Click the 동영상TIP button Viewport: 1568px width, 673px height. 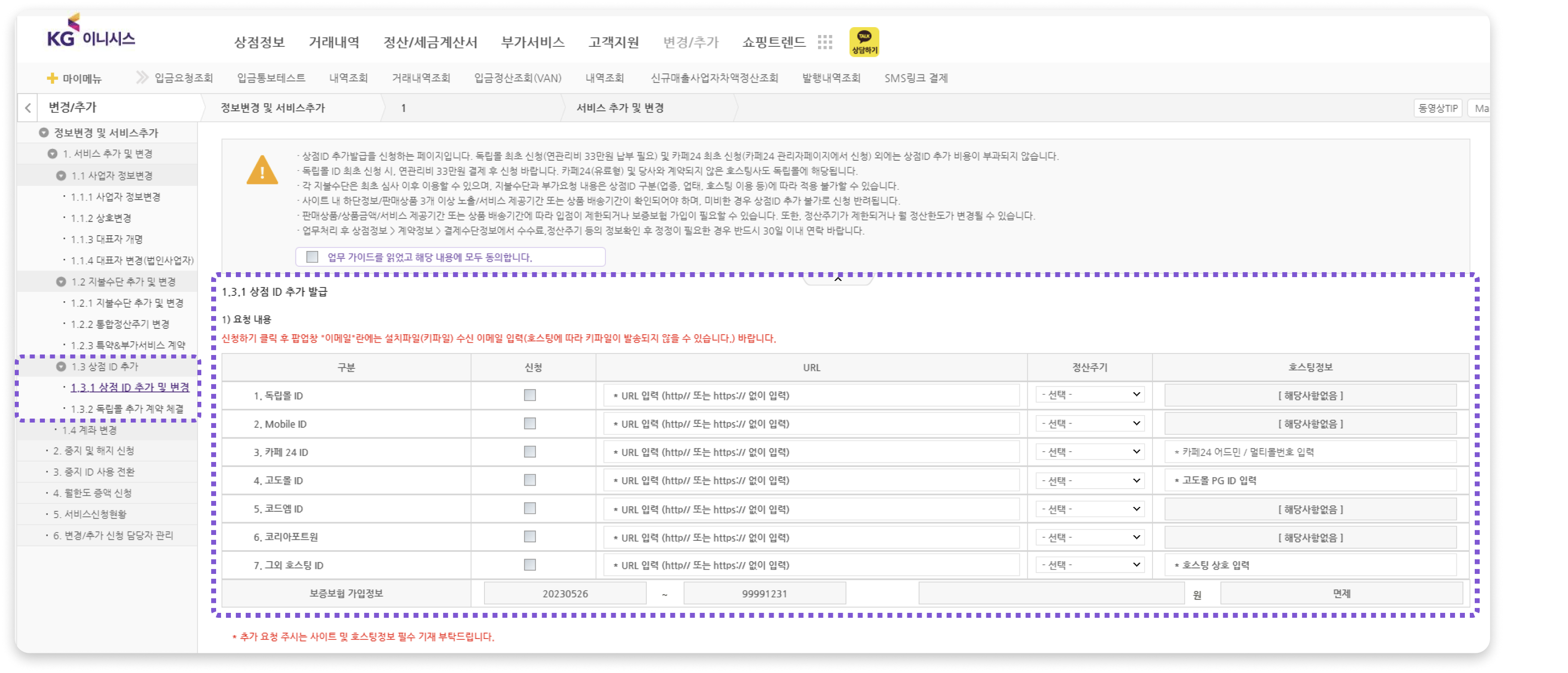1437,108
